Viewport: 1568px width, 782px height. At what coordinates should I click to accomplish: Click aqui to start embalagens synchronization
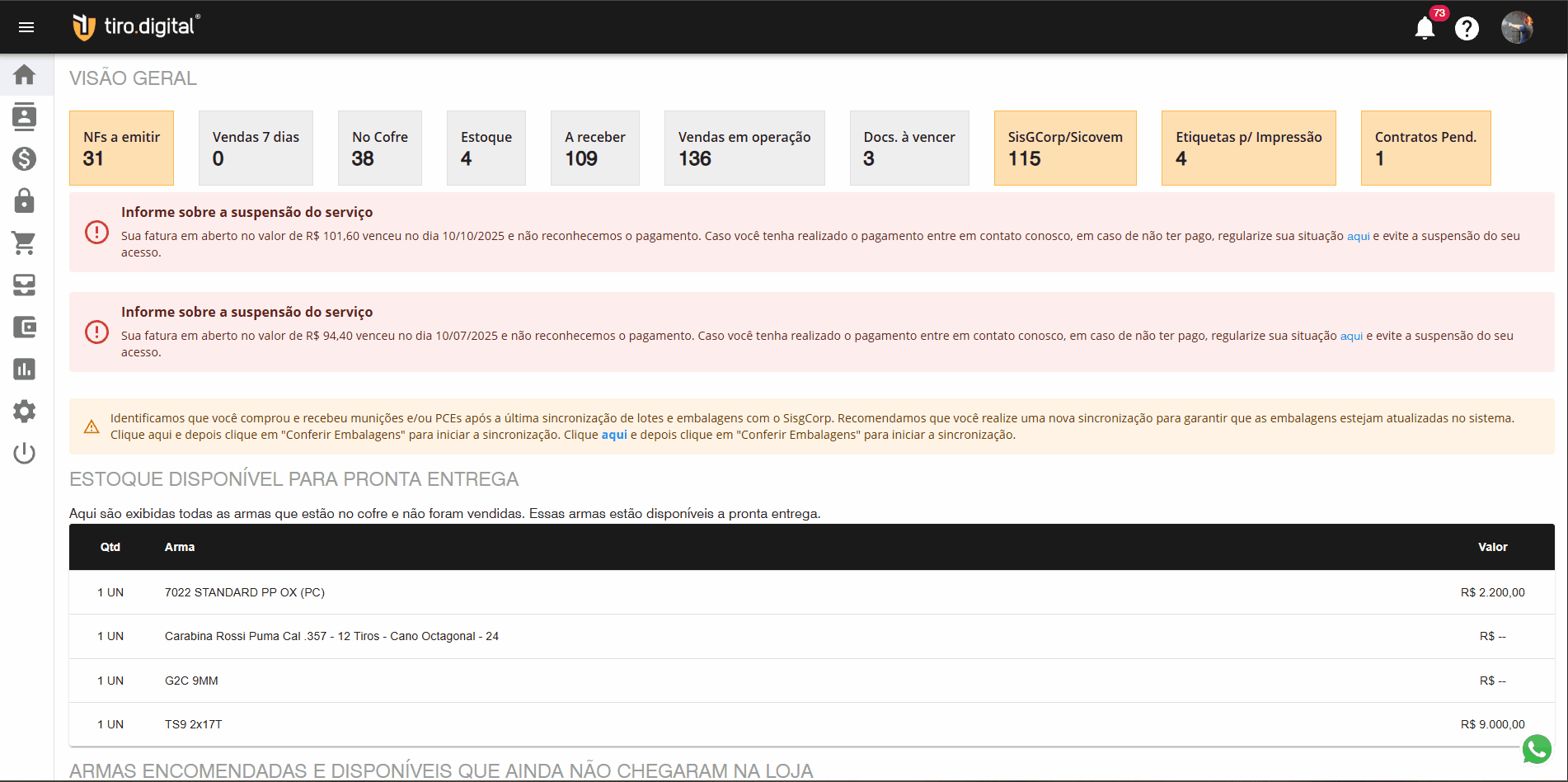click(x=614, y=434)
